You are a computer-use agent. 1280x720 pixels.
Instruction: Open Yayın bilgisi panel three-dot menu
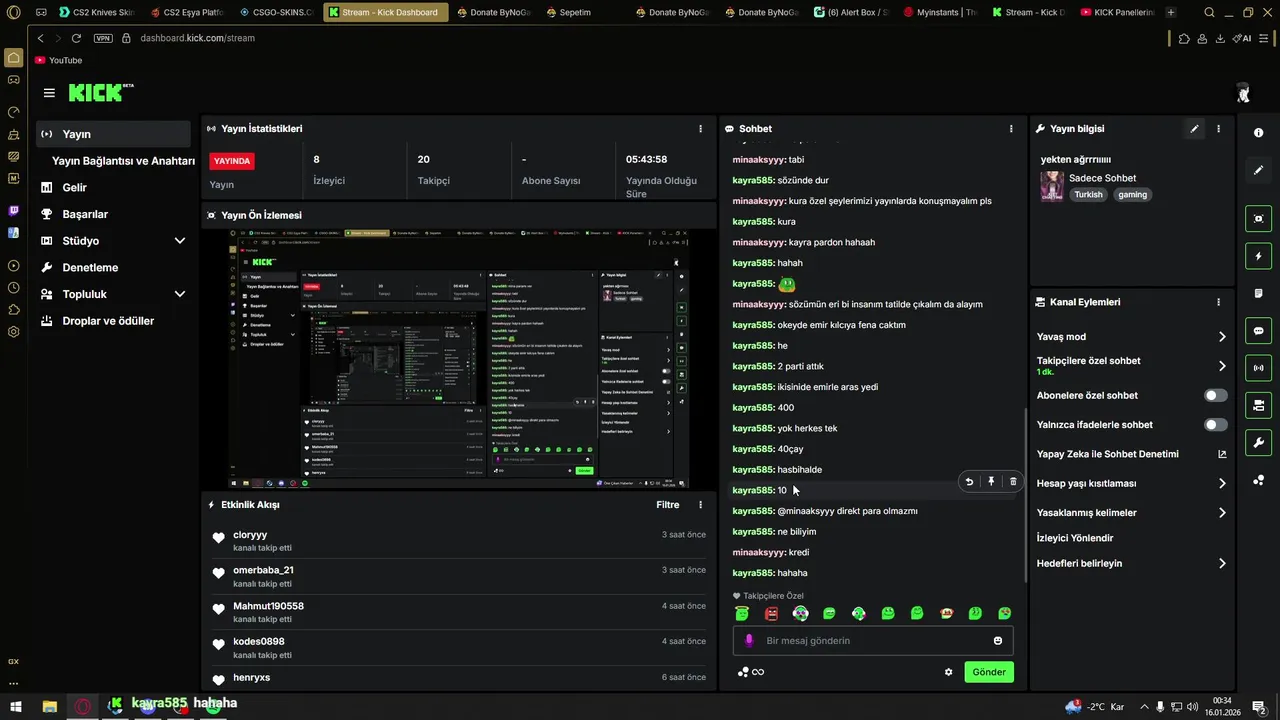click(x=1218, y=129)
